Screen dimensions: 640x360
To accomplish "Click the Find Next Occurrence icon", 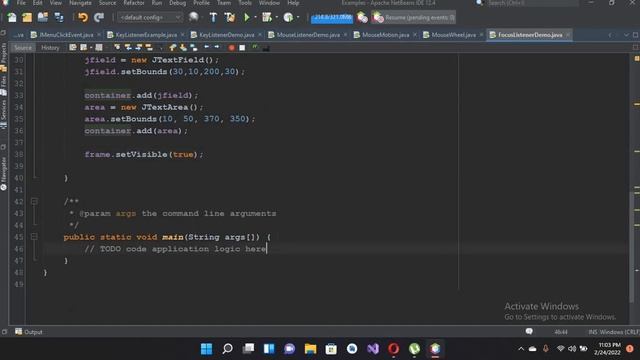I will (139, 47).
